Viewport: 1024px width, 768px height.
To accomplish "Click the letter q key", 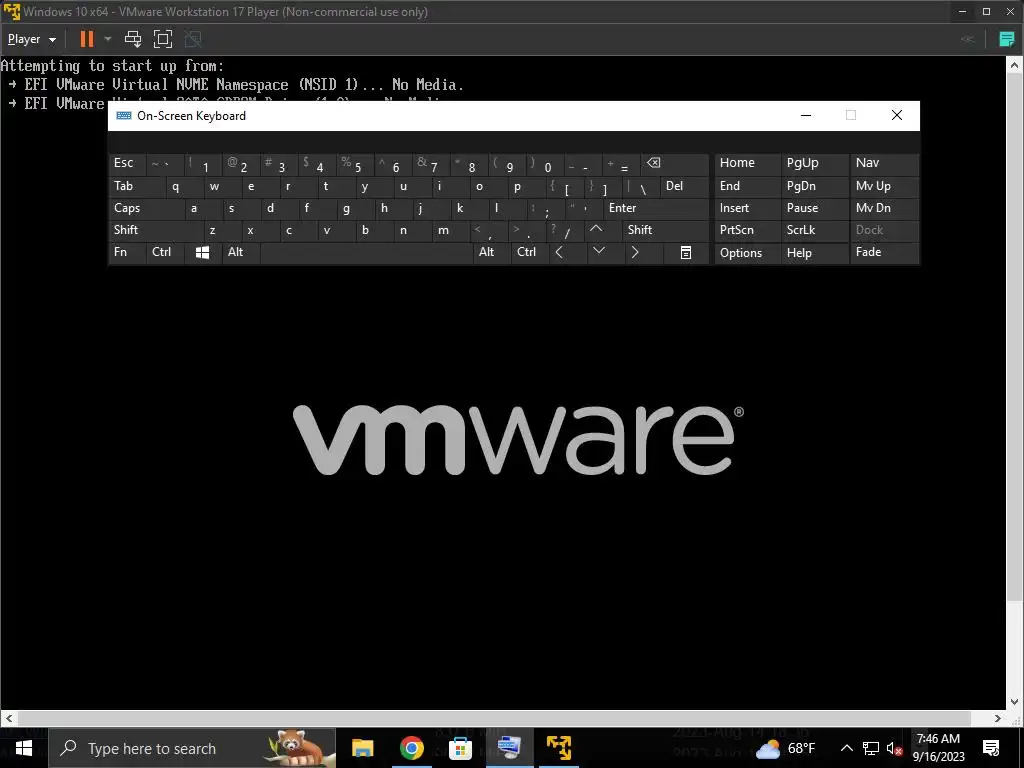I will click(x=184, y=186).
